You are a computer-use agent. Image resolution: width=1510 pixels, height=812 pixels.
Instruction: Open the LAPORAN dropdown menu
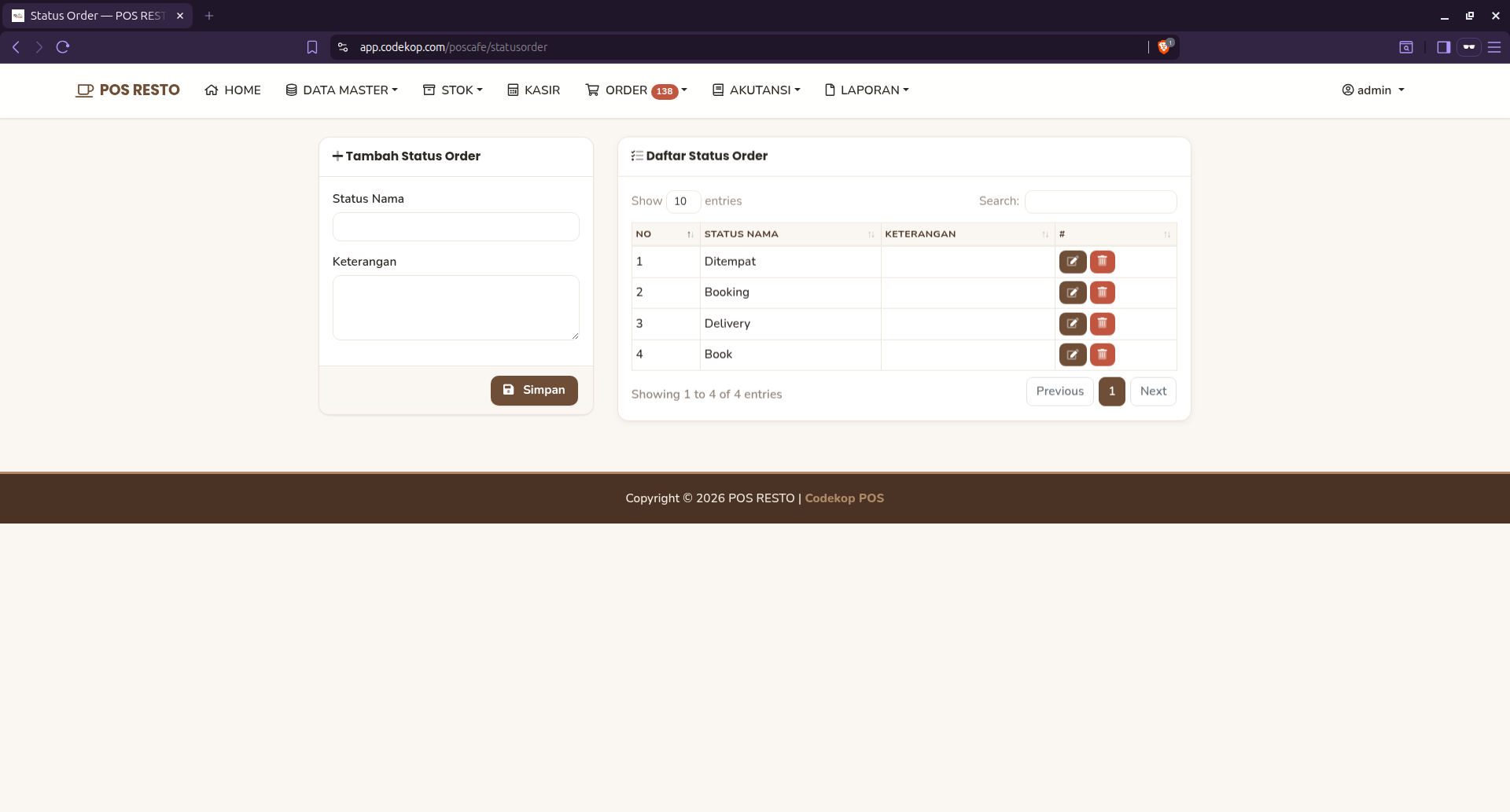867,90
